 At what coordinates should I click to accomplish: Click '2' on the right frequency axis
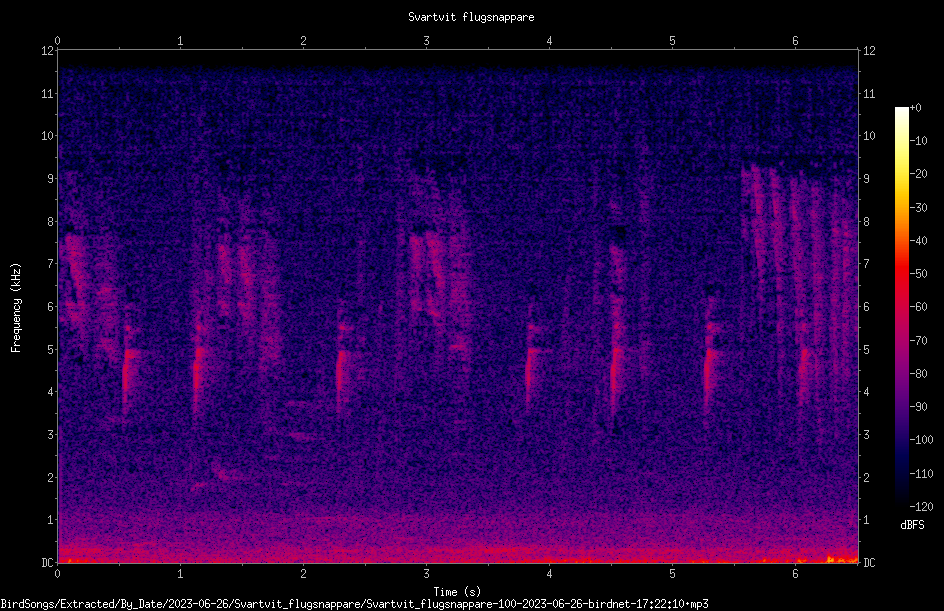tap(867, 477)
